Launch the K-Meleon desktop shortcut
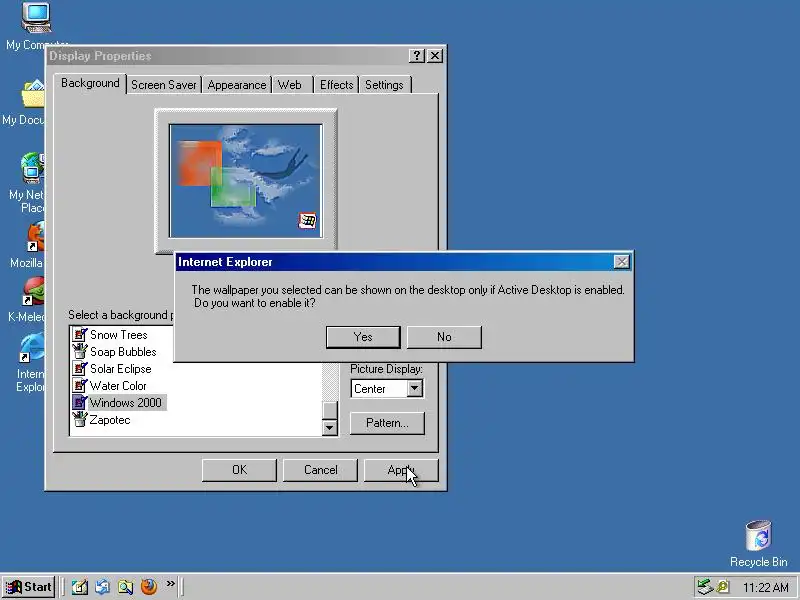 click(x=34, y=291)
